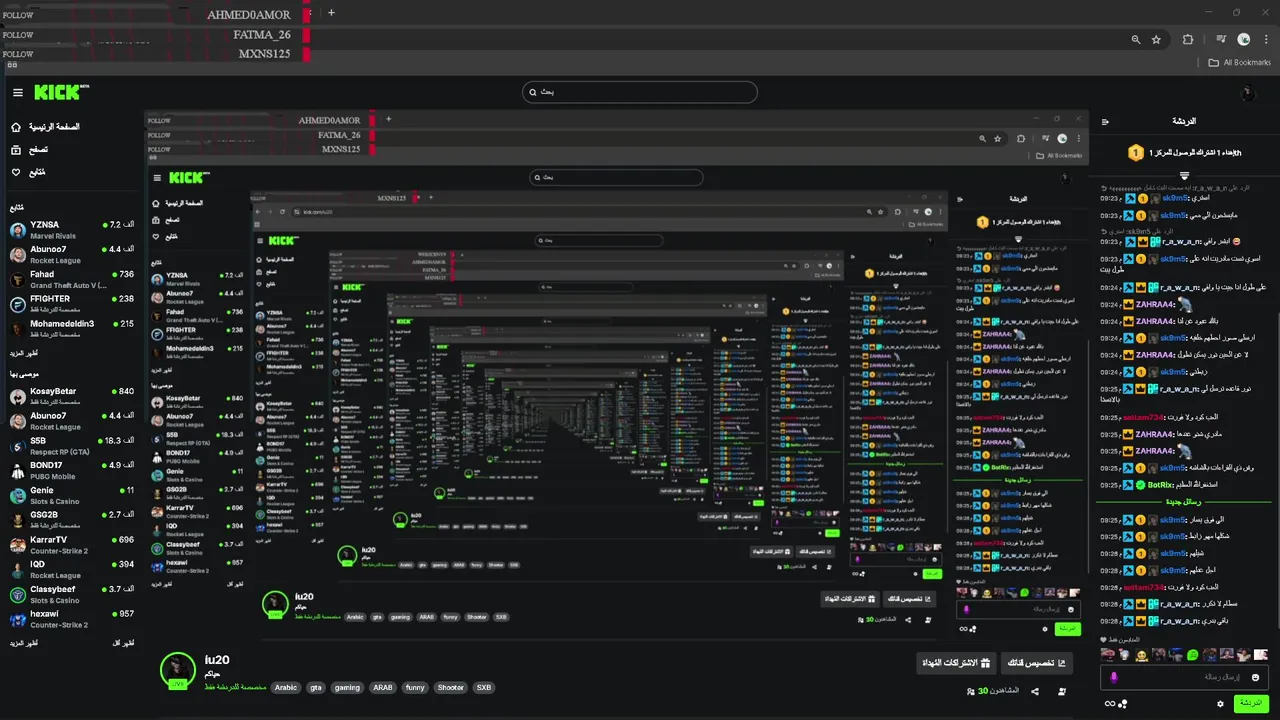Open KosayBetar channel in recommended list
Image resolution: width=1280 pixels, height=720 pixels.
[72, 397]
